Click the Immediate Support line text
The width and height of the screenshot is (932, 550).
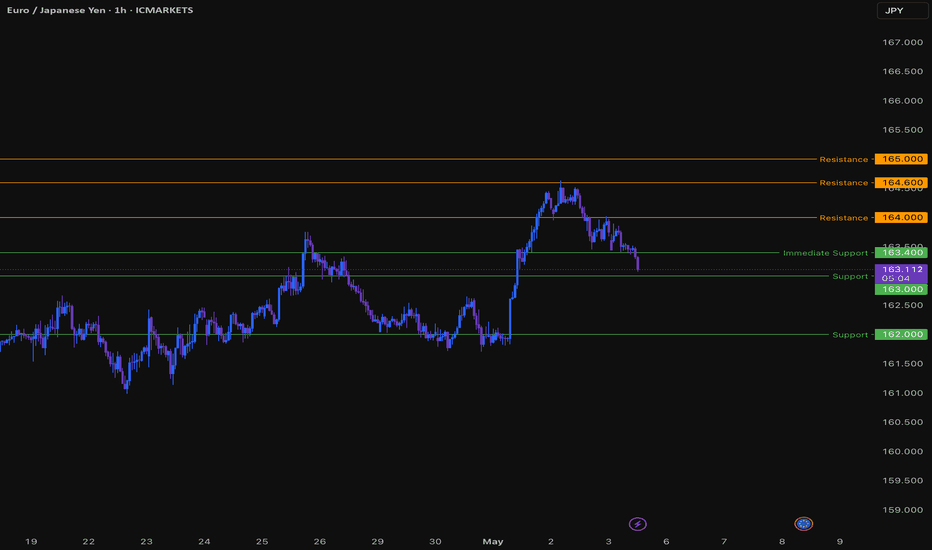point(825,253)
